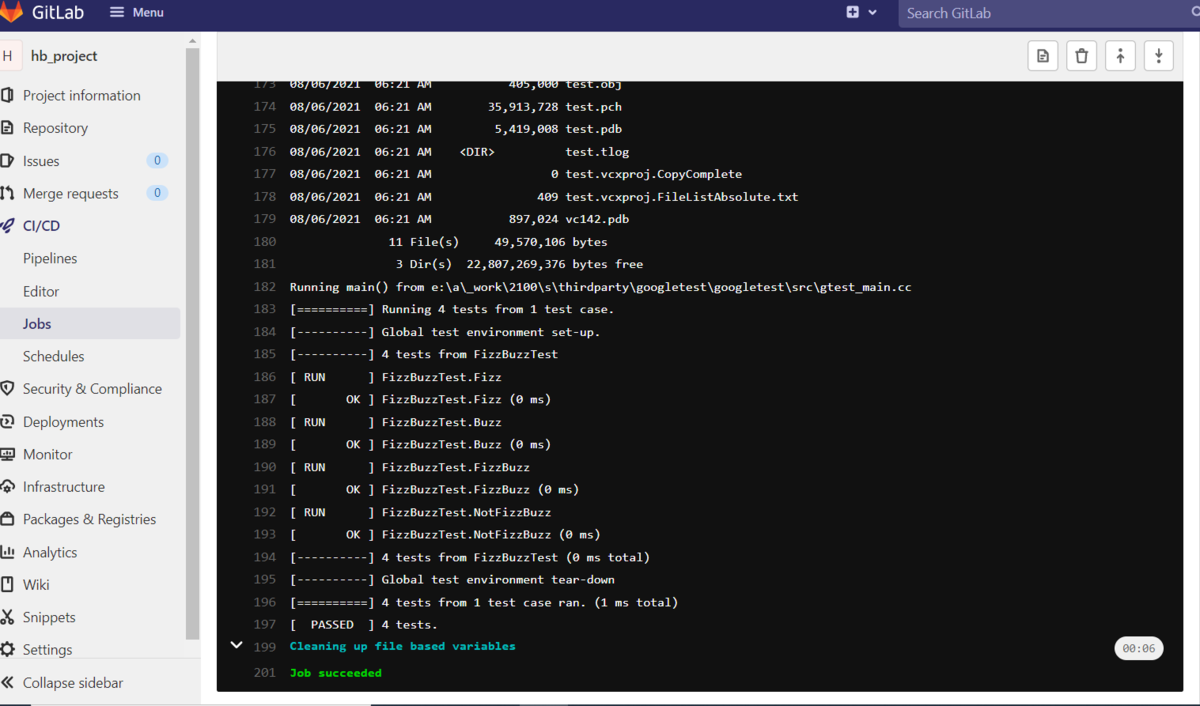Click the 00:06 duration badge
Screen dimensions: 1200x706
tap(1139, 648)
